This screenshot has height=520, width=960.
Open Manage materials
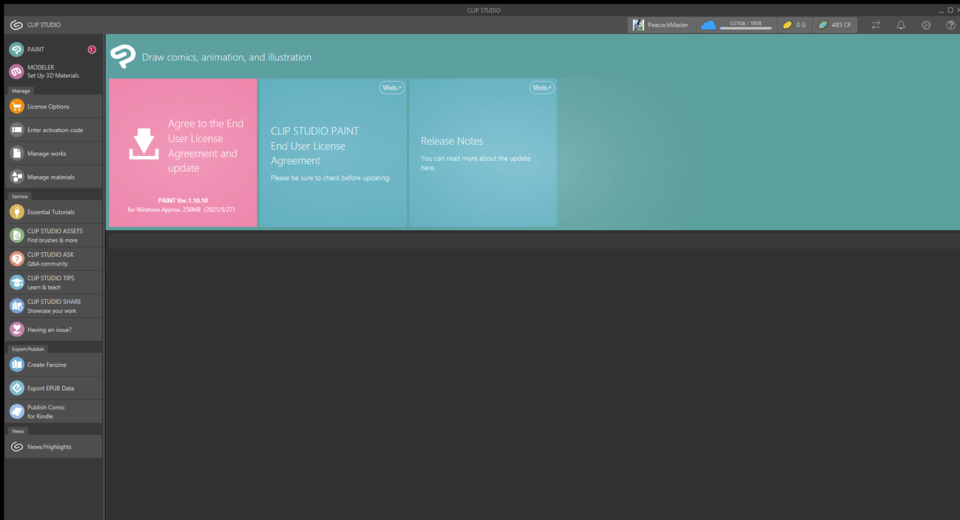pos(53,177)
